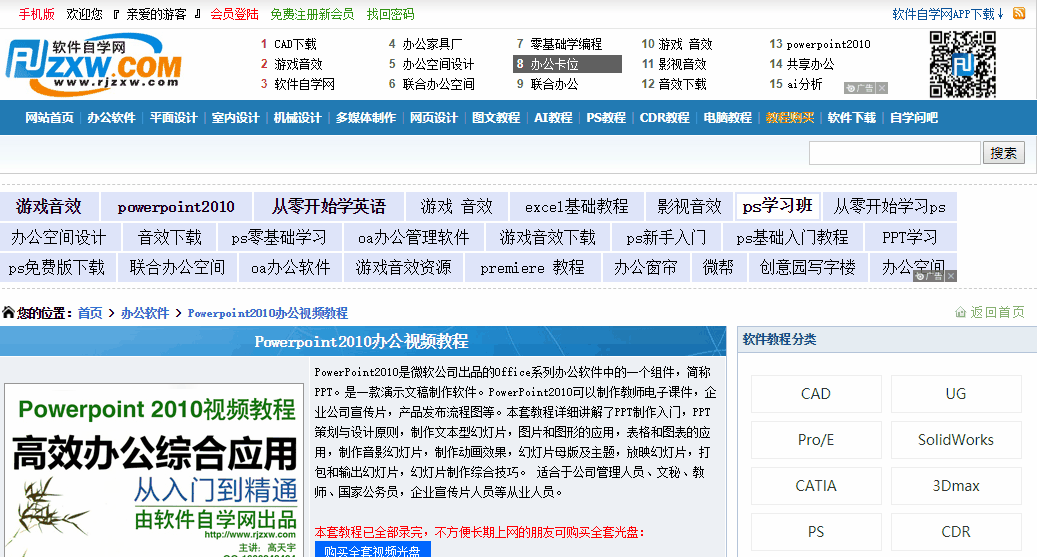The height and width of the screenshot is (557, 1037).
Task: Open 多媒体制作 navigation menu item
Action: pyautogui.click(x=366, y=118)
